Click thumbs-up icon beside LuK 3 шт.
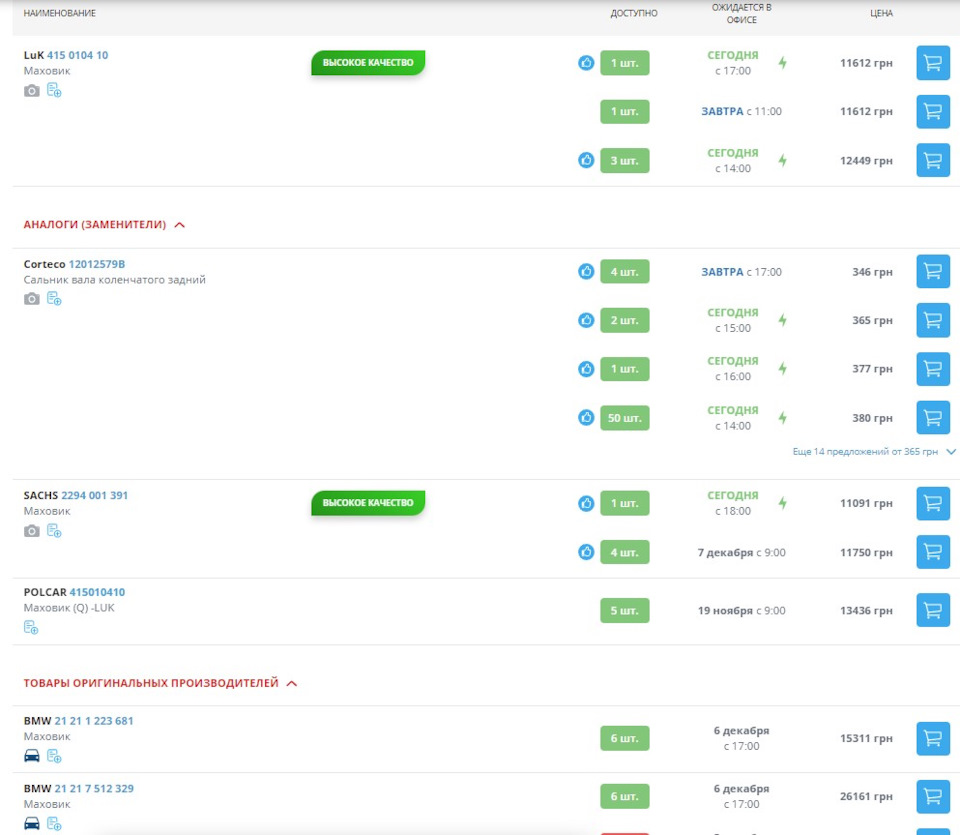The width and height of the screenshot is (960, 835). click(586, 160)
